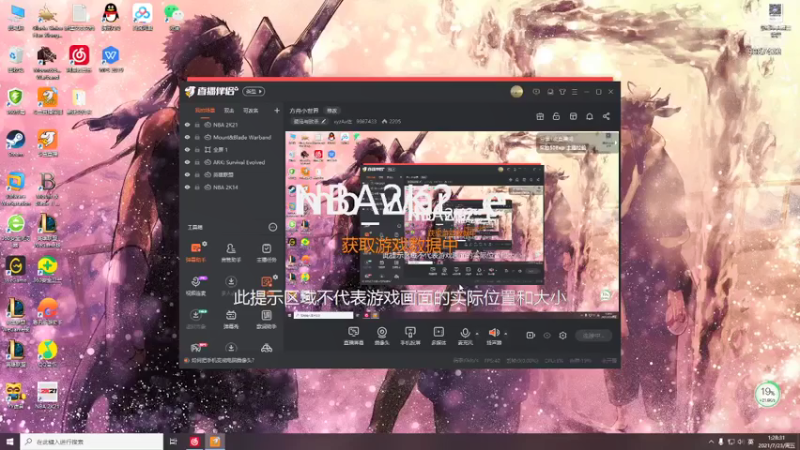The image size is (800, 450).
Task: Add a 多媒体 media source
Action: [438, 336]
